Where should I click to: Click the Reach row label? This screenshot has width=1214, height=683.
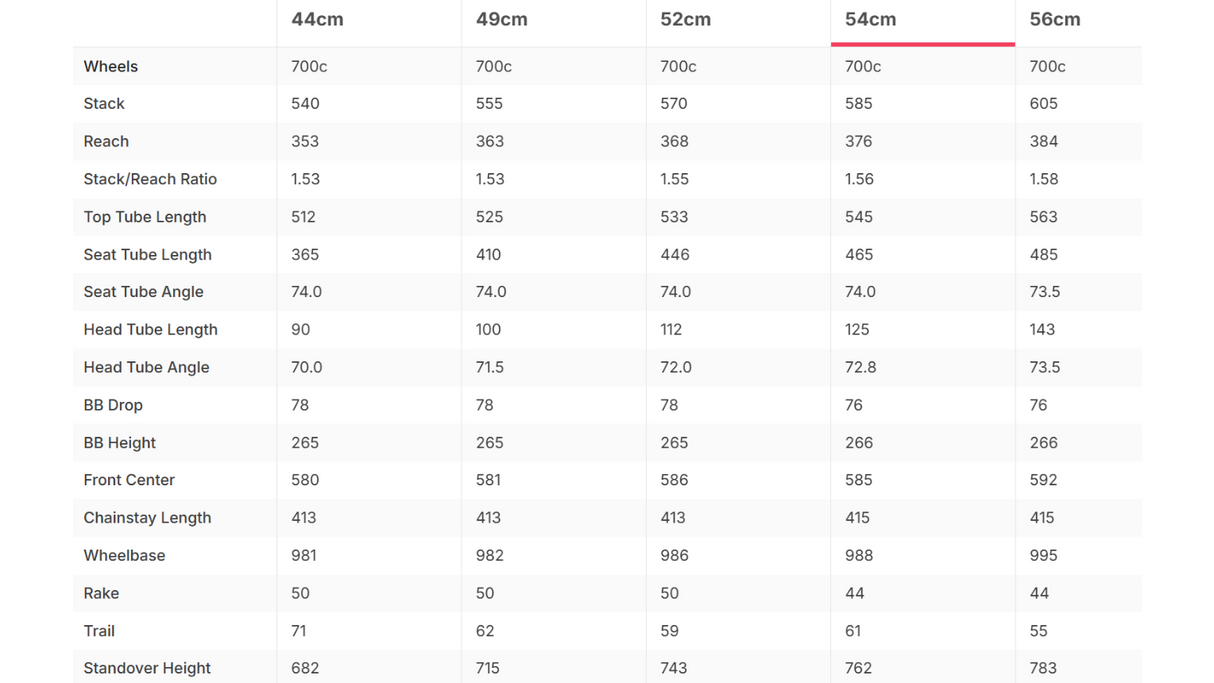pyautogui.click(x=106, y=141)
